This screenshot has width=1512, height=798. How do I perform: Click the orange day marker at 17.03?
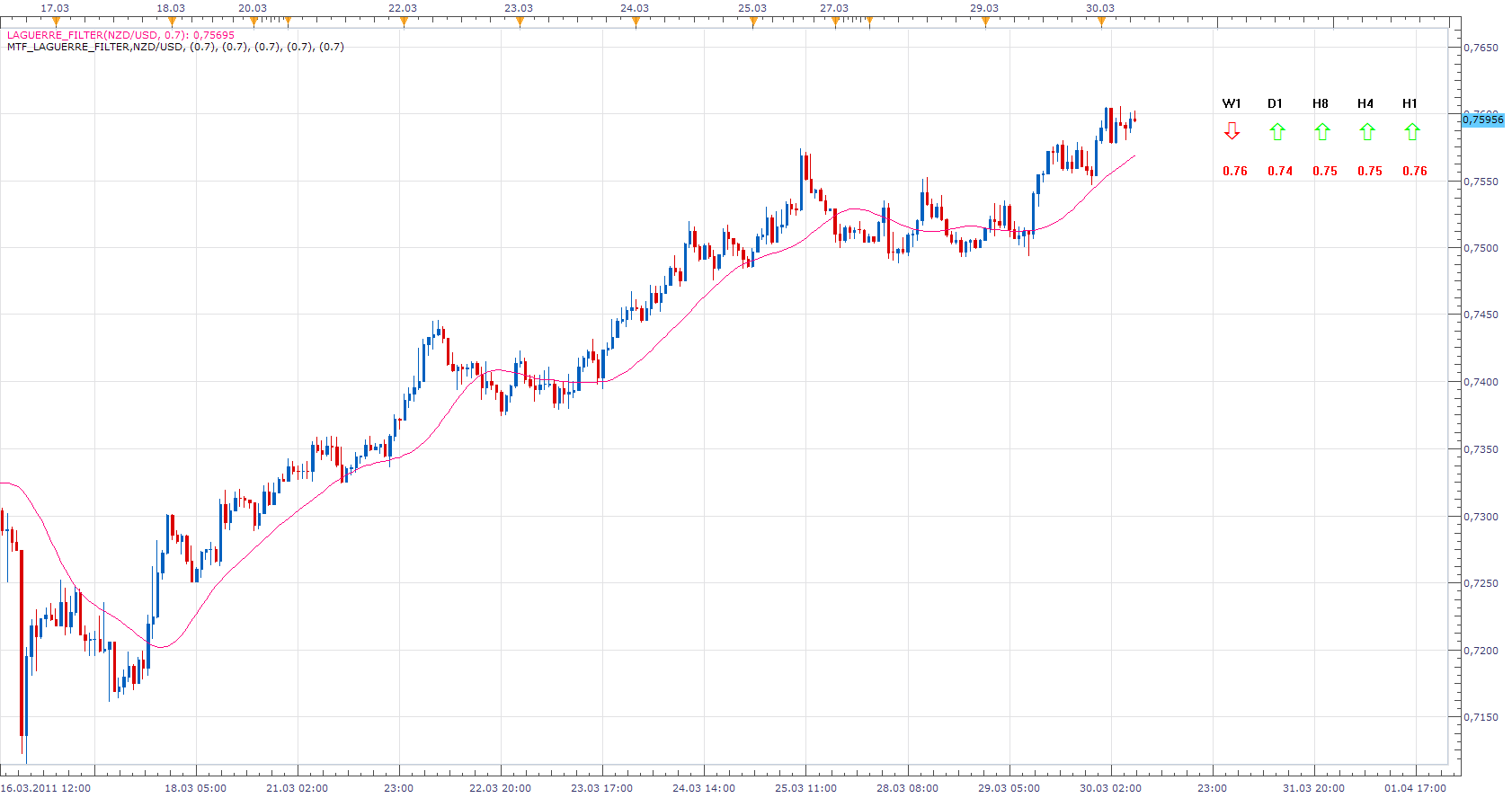[55, 22]
